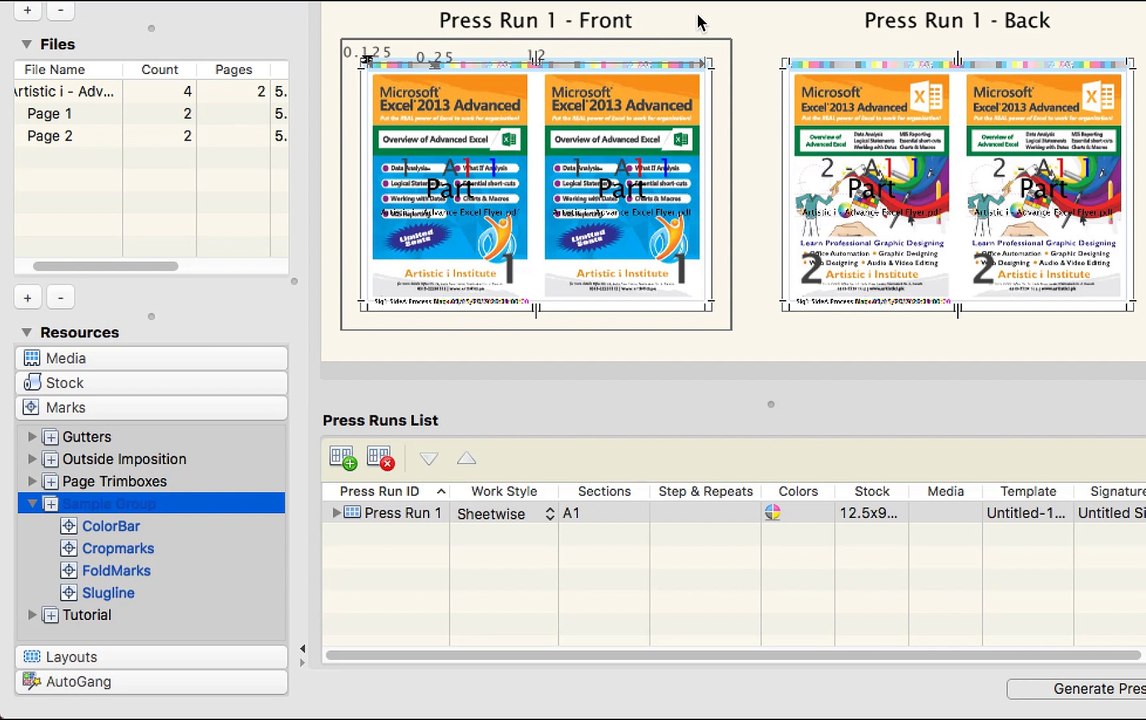Click the minus button above Files header
The height and width of the screenshot is (720, 1146).
pyautogui.click(x=61, y=10)
